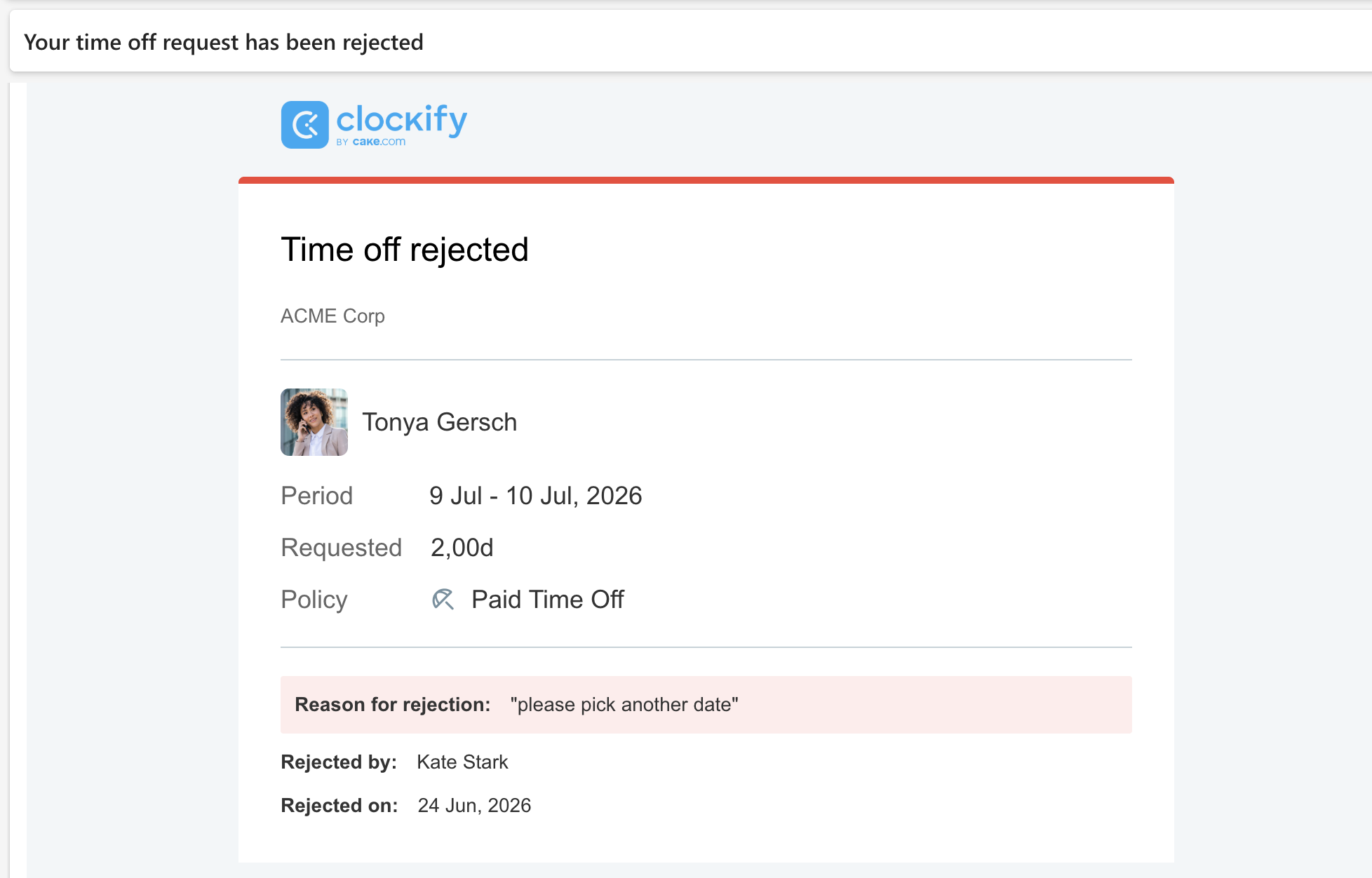Click the 'clockify' wordmark text
The image size is (1372, 878).
coord(402,120)
